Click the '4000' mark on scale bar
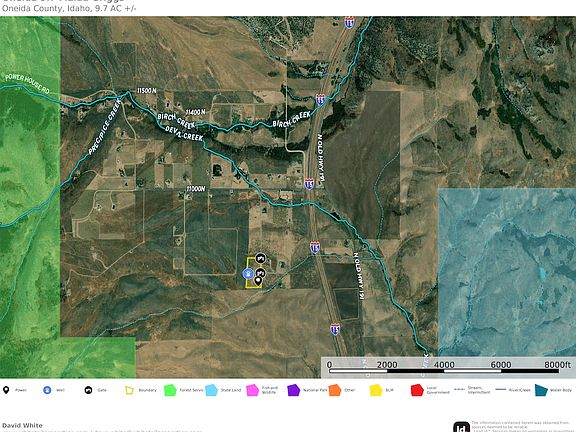 click(444, 364)
